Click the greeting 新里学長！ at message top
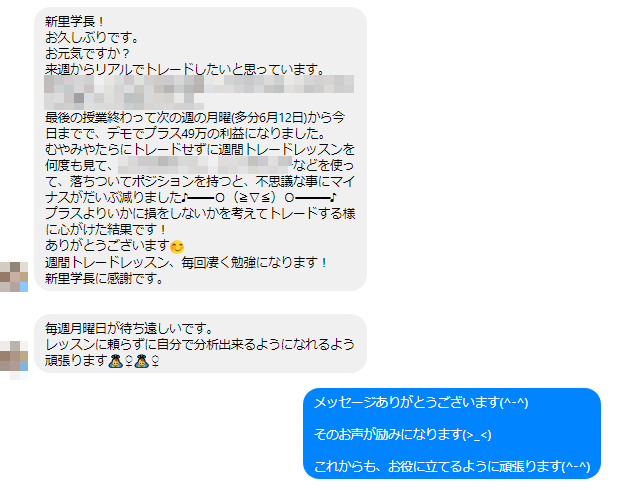The image size is (623, 490). pos(74,21)
